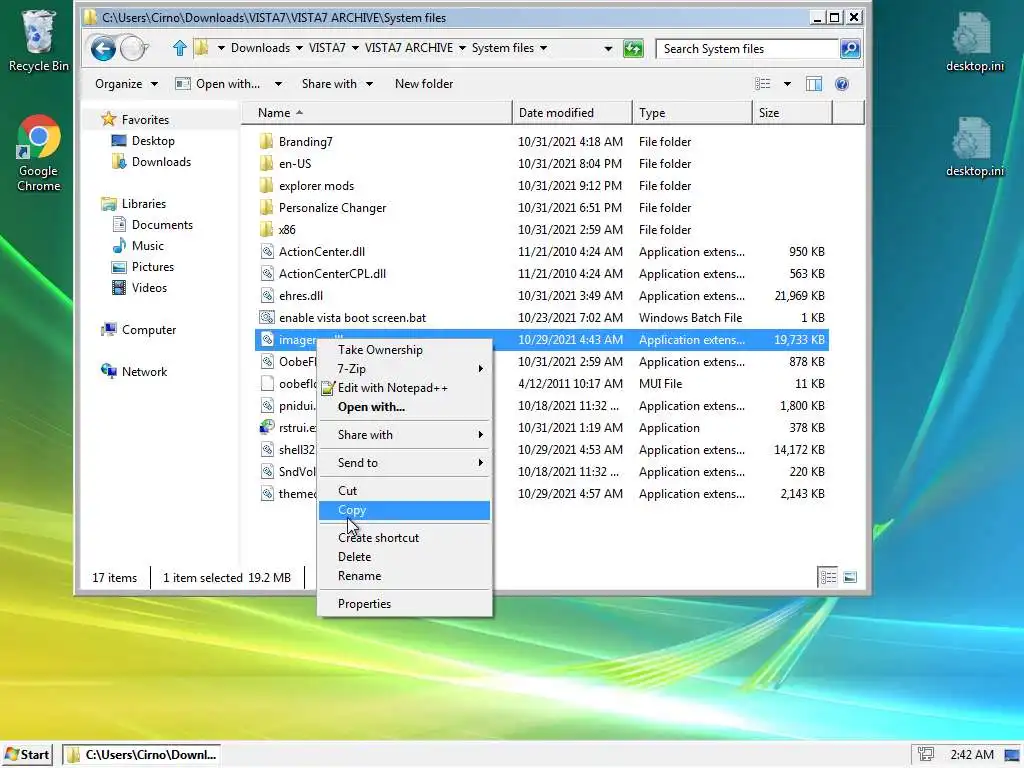This screenshot has height=768, width=1024.
Task: Open the network tray icon
Action: click(x=925, y=754)
